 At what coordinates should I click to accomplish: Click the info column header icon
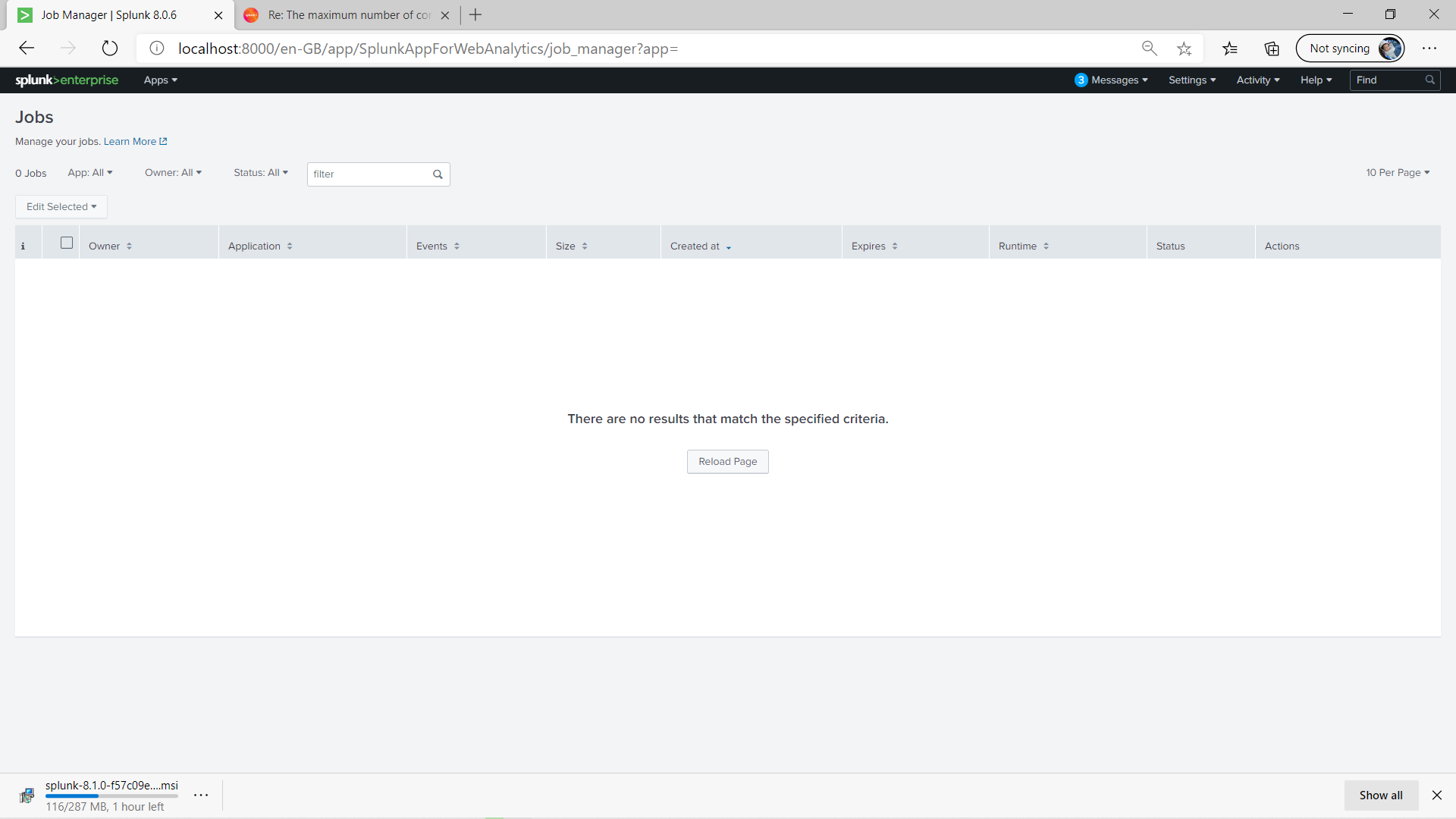(x=23, y=246)
